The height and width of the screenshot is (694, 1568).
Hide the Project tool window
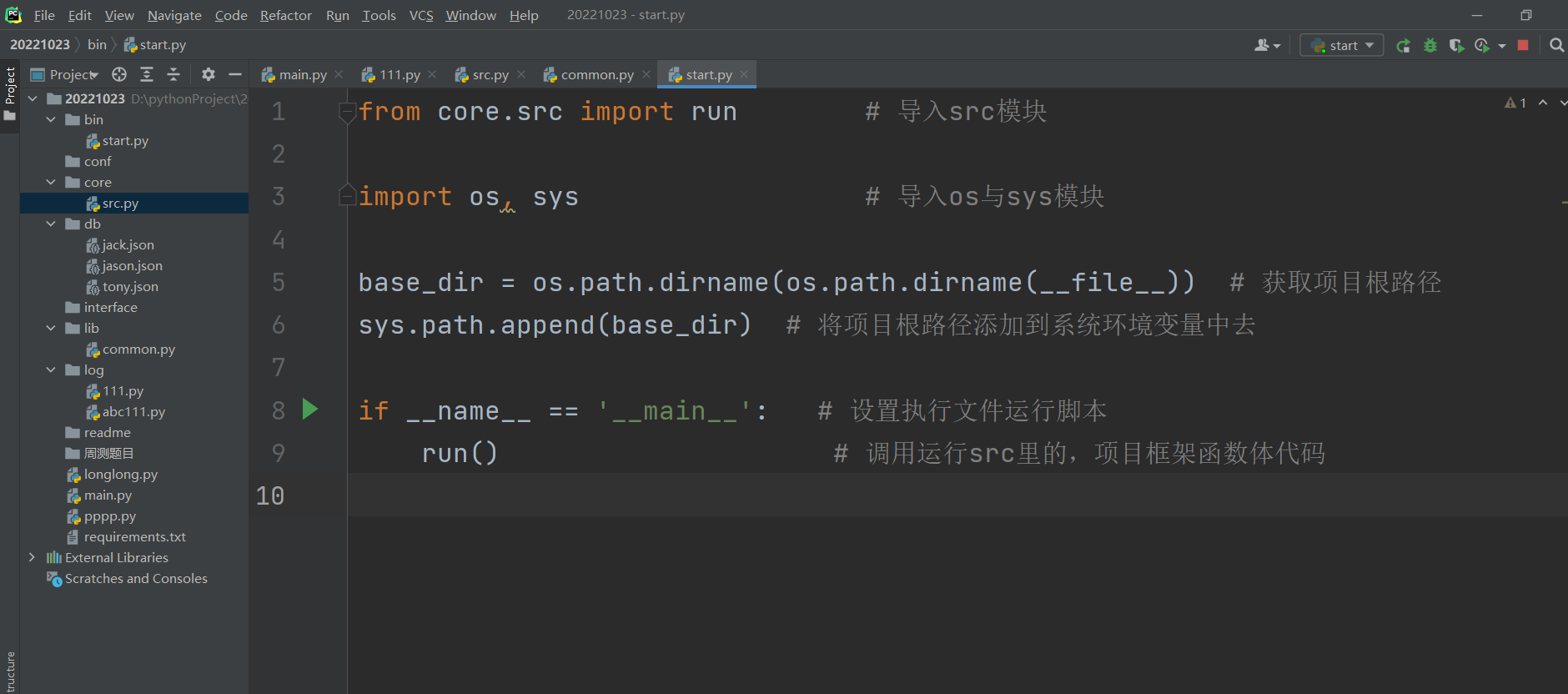235,75
